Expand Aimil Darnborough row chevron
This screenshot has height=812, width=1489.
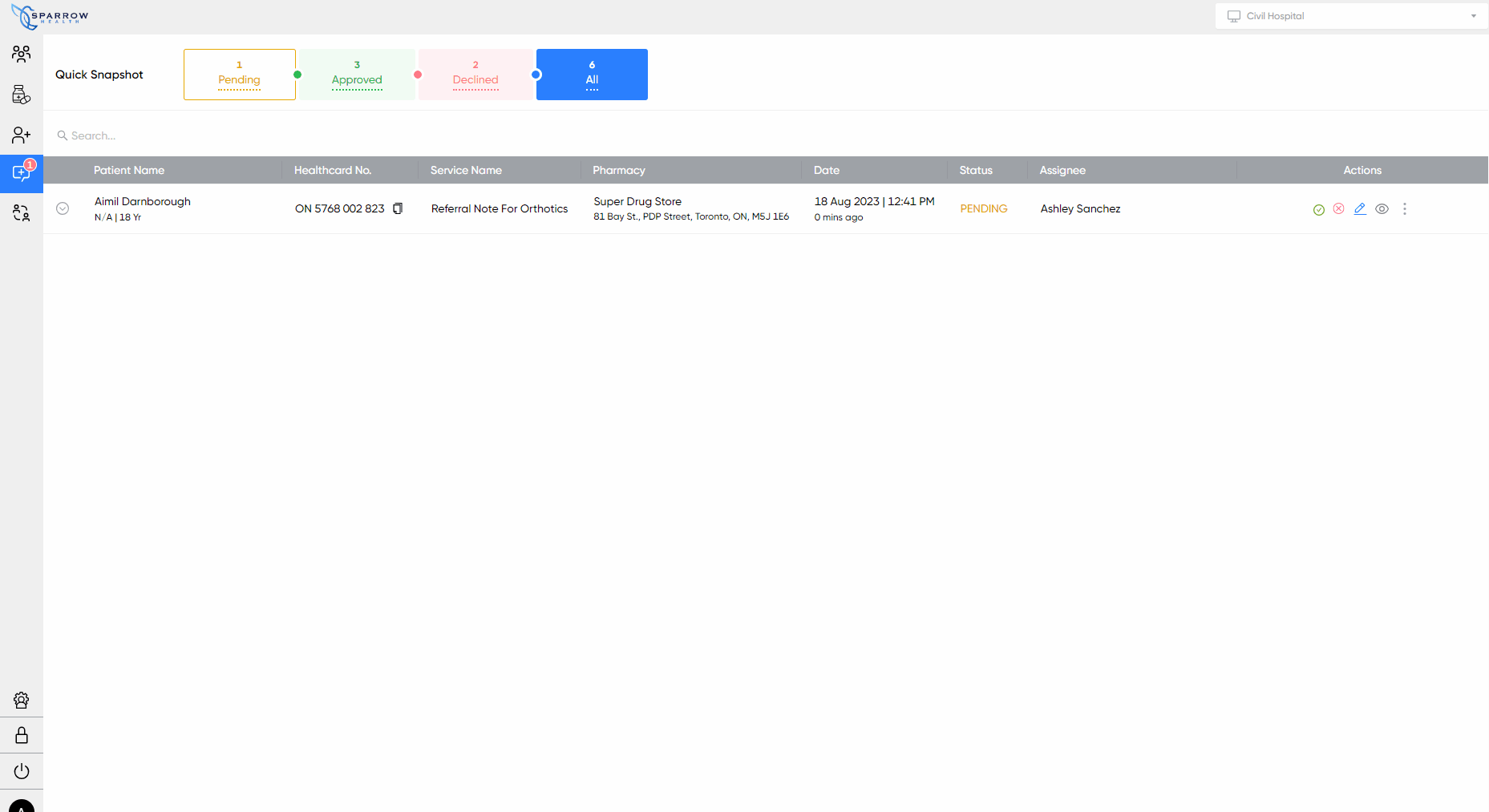point(63,208)
